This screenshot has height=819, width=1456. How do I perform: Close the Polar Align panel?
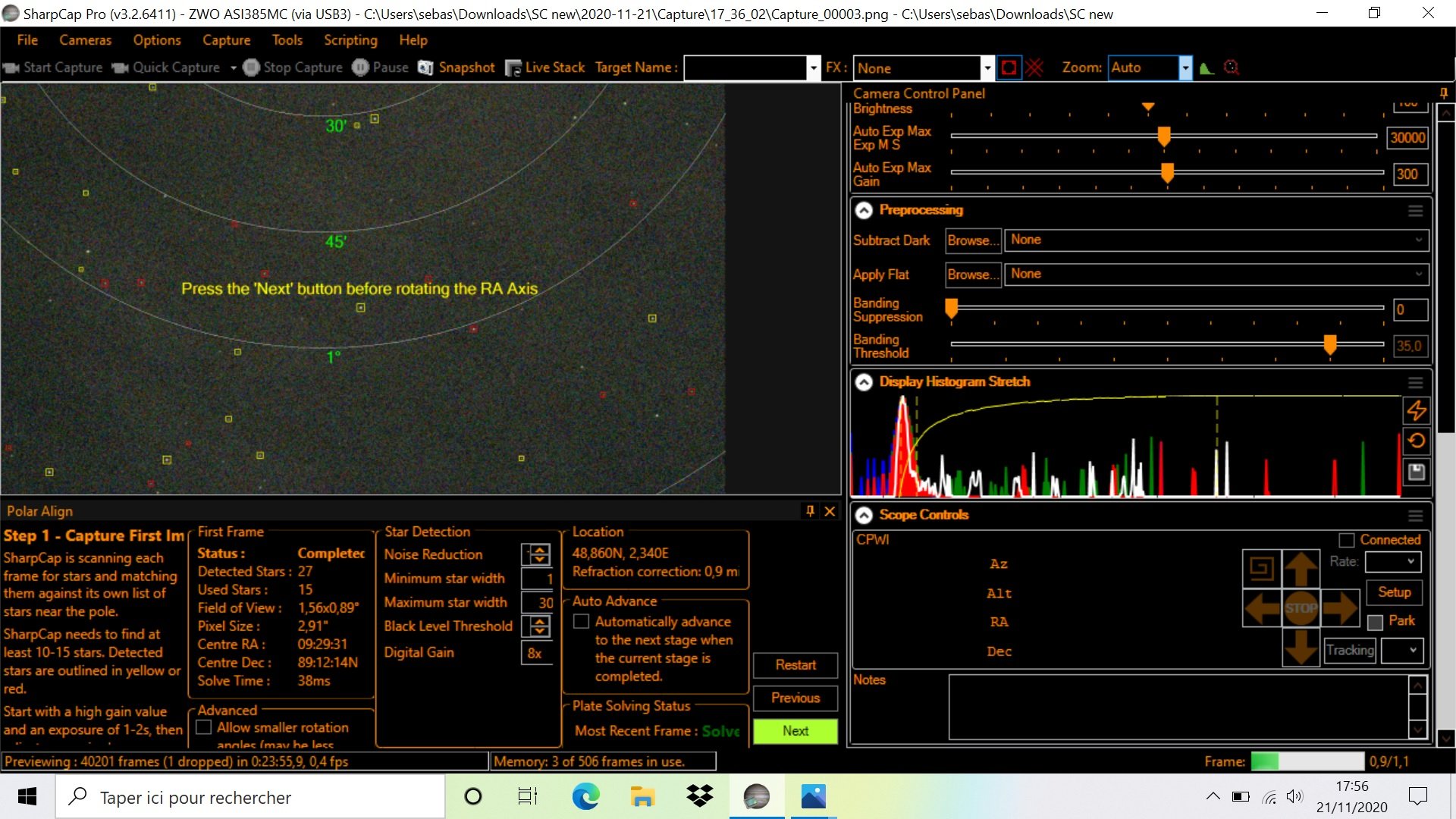tap(830, 511)
